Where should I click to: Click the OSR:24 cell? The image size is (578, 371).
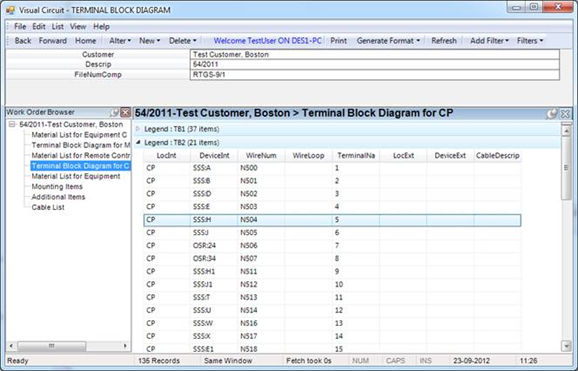(x=214, y=246)
